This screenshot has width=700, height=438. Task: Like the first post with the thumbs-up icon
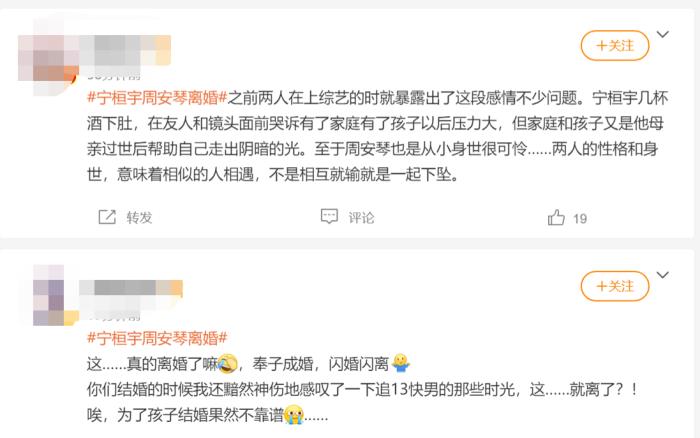556,218
